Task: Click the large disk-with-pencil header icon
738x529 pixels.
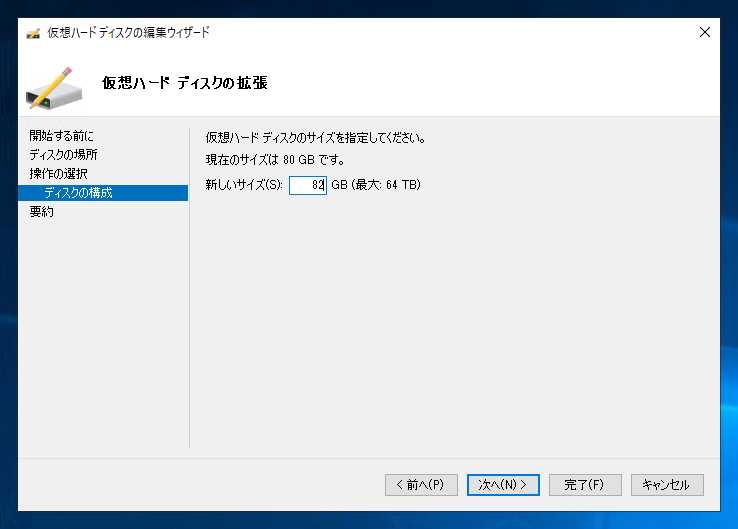Action: pyautogui.click(x=54, y=88)
